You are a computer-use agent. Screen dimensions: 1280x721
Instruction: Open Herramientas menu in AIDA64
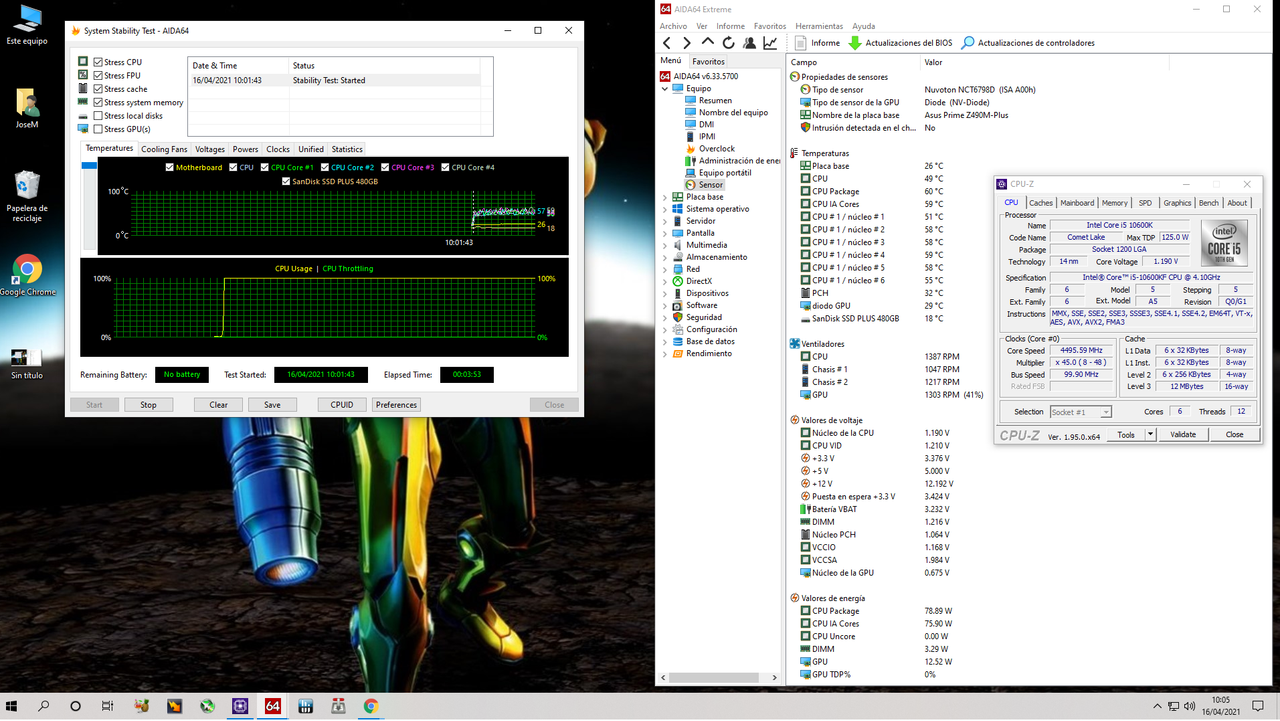click(819, 26)
